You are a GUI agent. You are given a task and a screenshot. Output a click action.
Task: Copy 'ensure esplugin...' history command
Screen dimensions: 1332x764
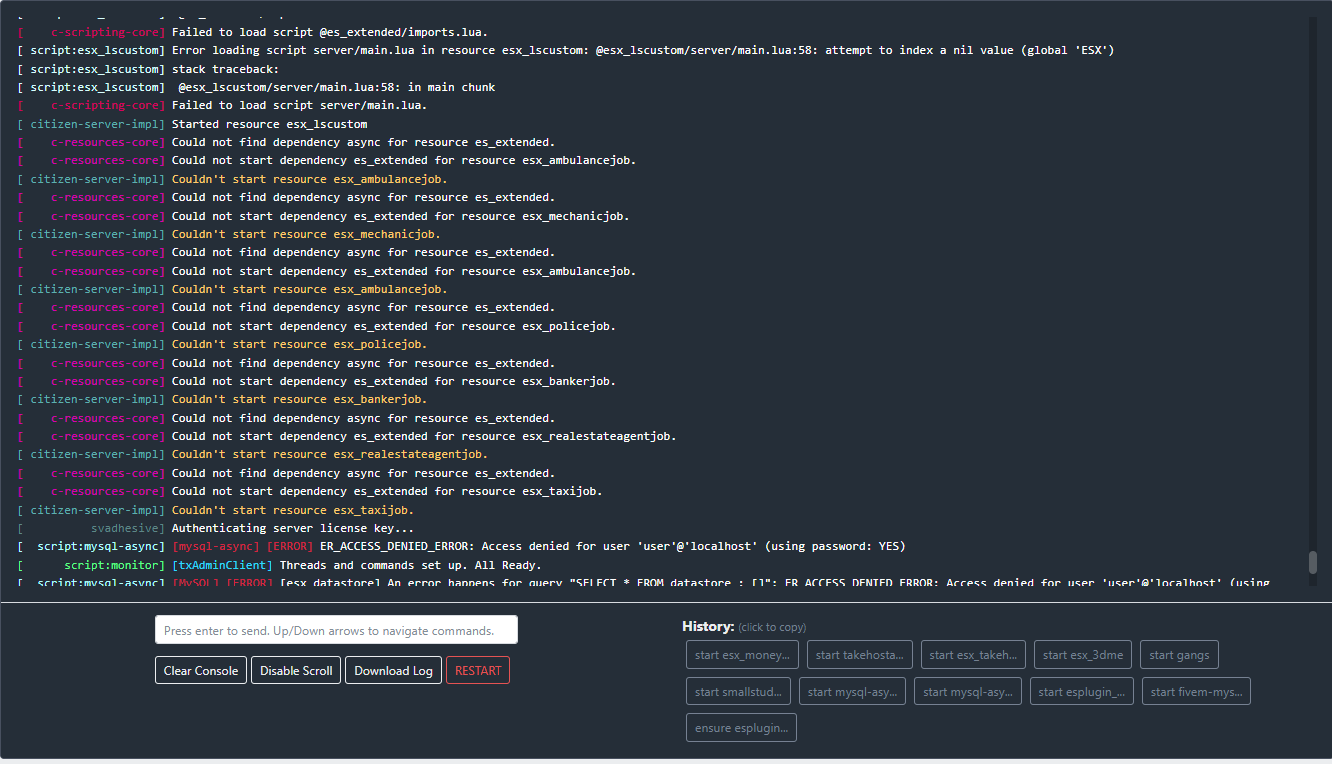(741, 727)
